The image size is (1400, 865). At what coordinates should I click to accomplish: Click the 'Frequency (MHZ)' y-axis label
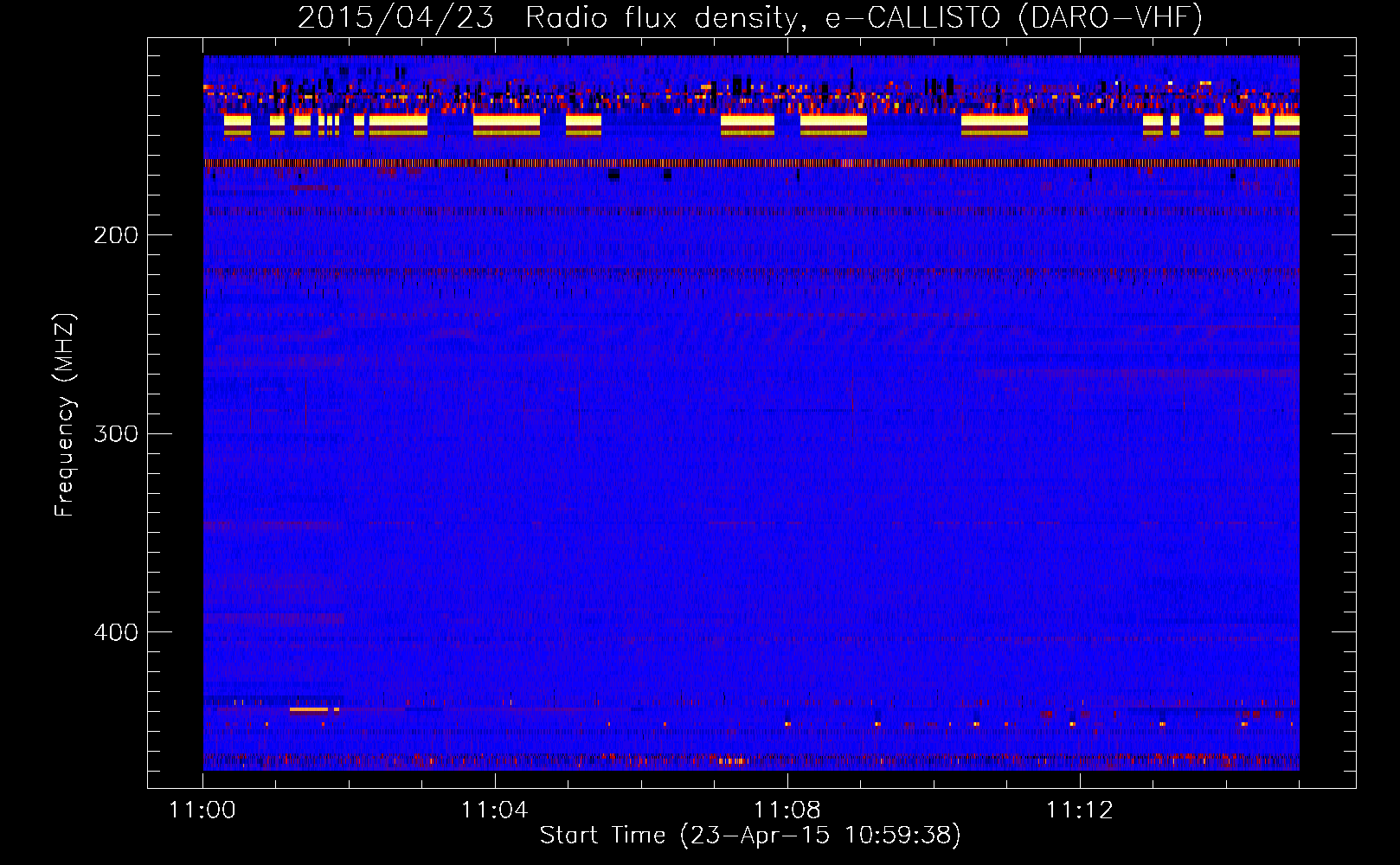point(65,415)
